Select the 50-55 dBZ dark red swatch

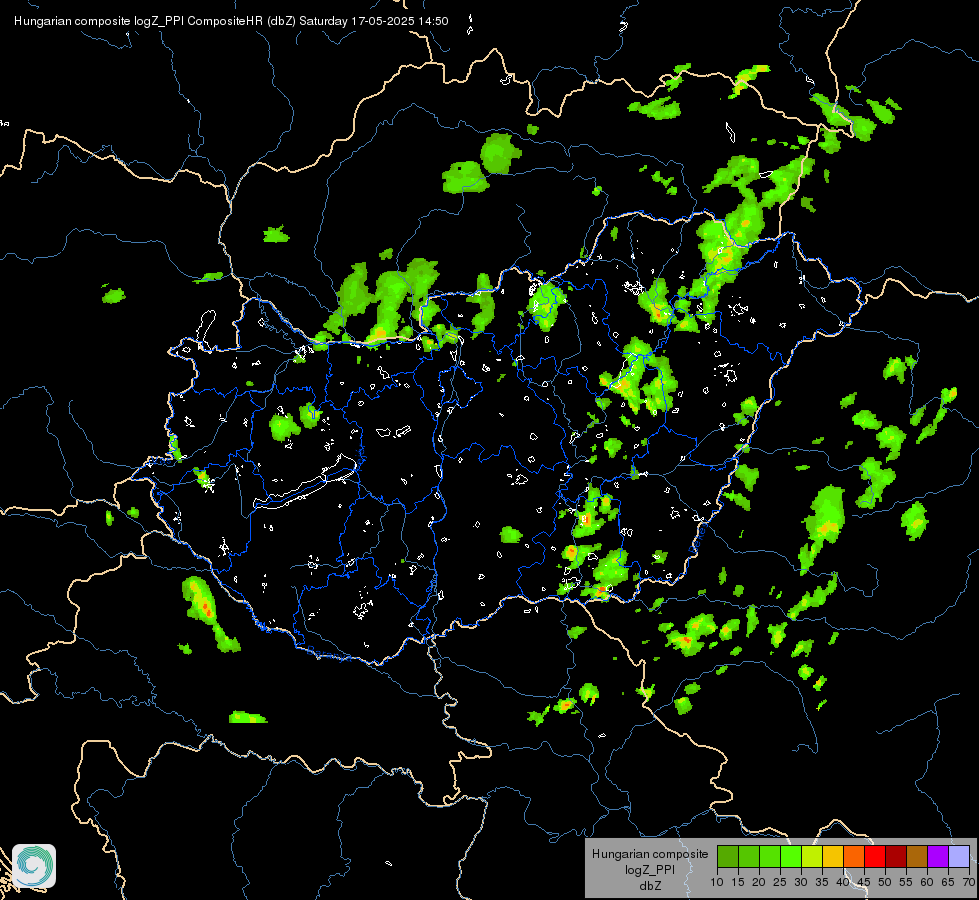895,856
